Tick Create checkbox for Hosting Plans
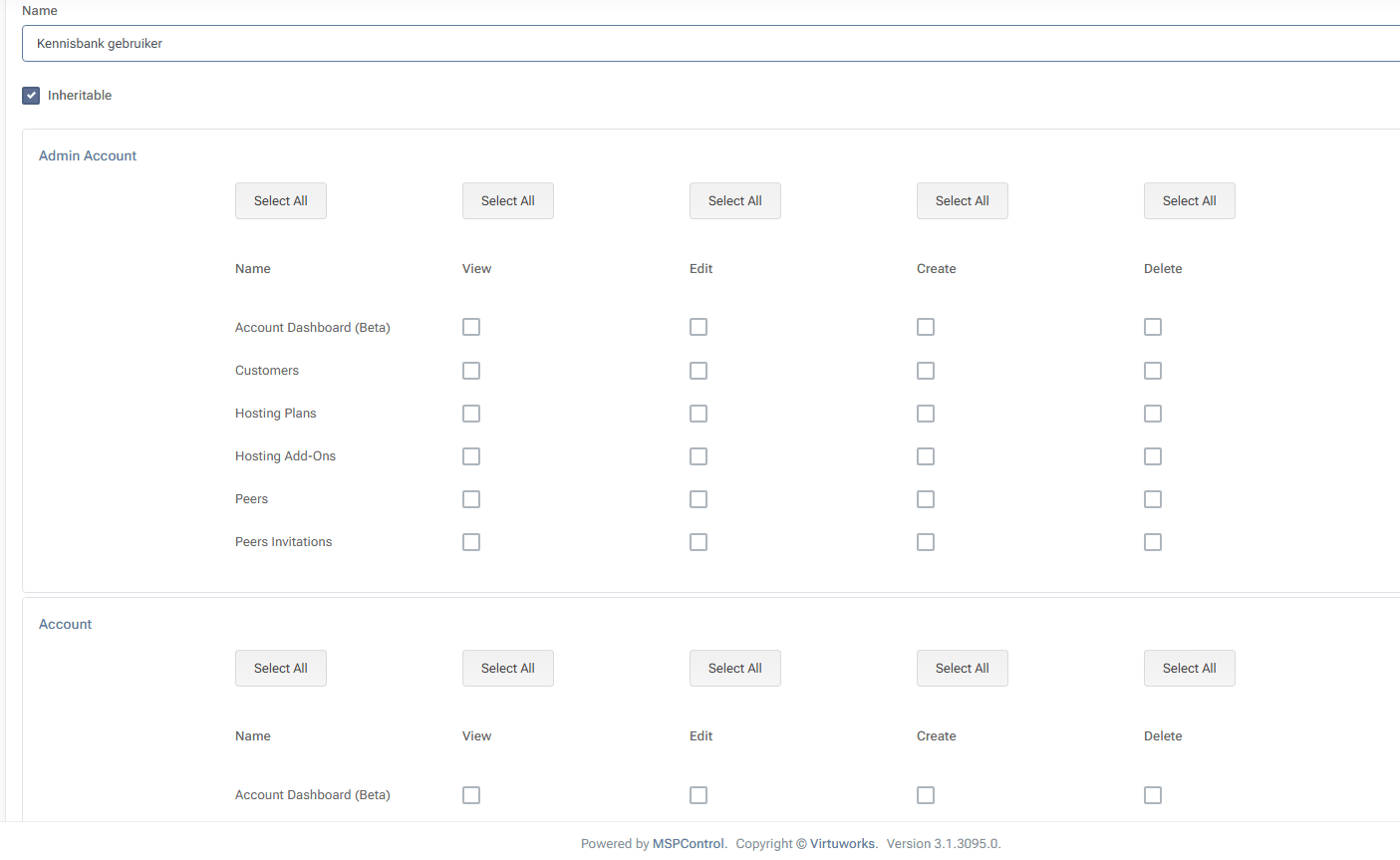Screen dimensions: 1400x860 (x=926, y=414)
